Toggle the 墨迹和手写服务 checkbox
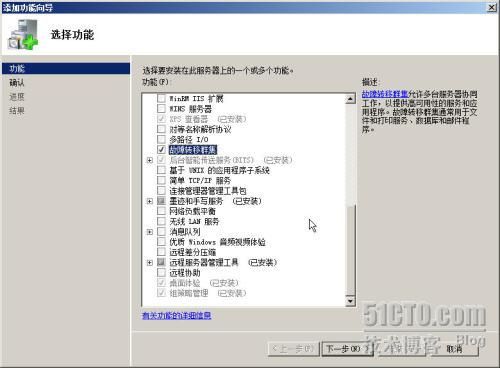 tap(161, 201)
